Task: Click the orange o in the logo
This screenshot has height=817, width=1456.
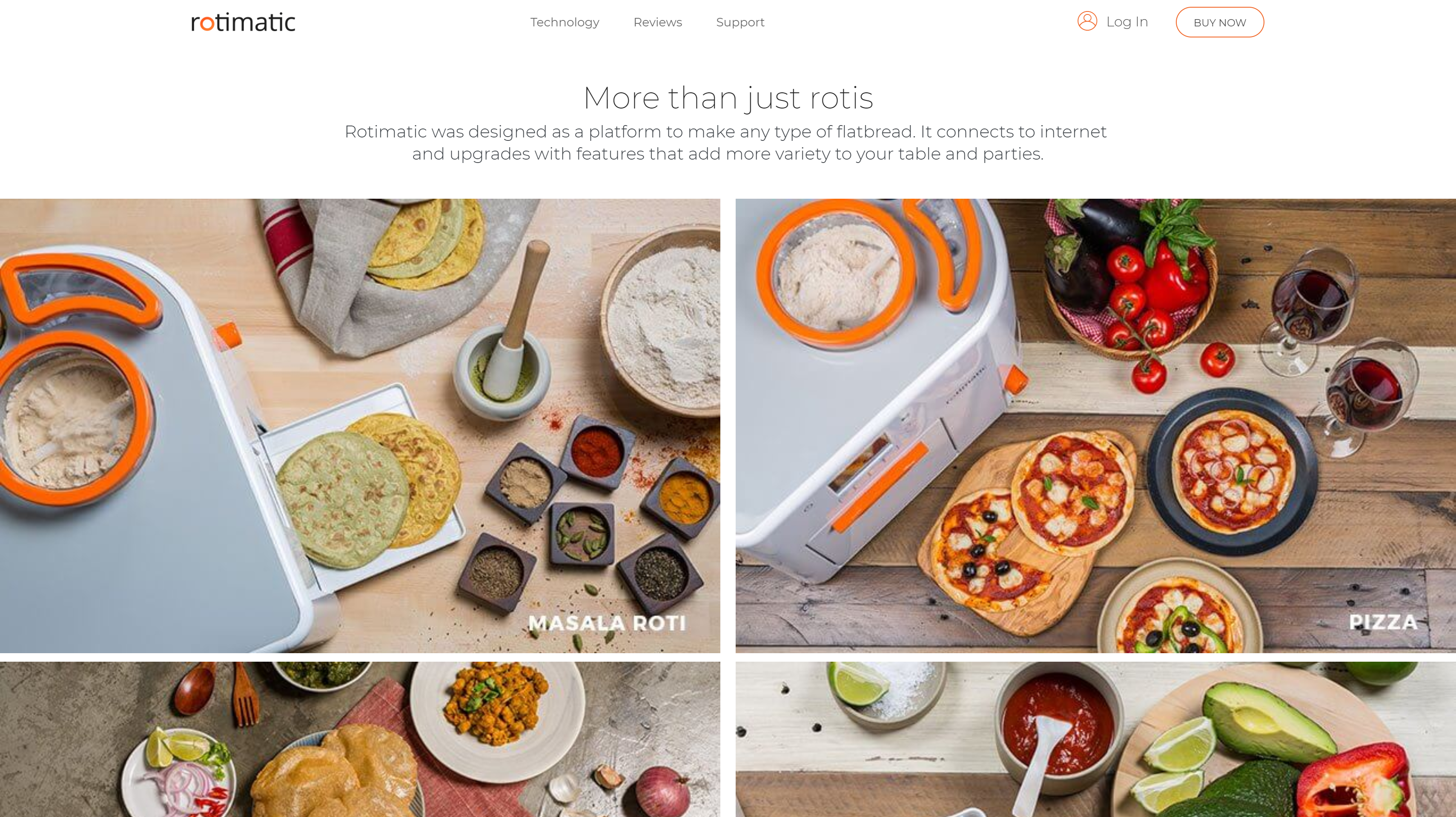Action: point(207,23)
